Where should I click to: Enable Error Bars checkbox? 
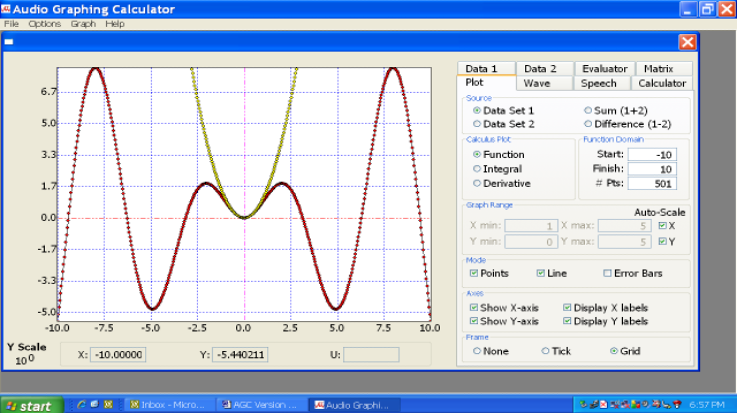(x=607, y=273)
